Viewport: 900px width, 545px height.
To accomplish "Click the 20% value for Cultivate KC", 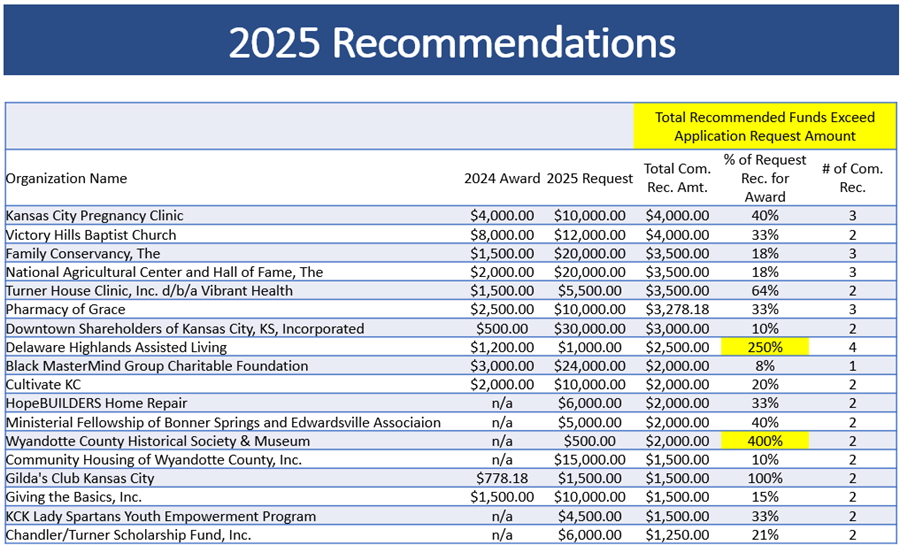I will point(765,384).
